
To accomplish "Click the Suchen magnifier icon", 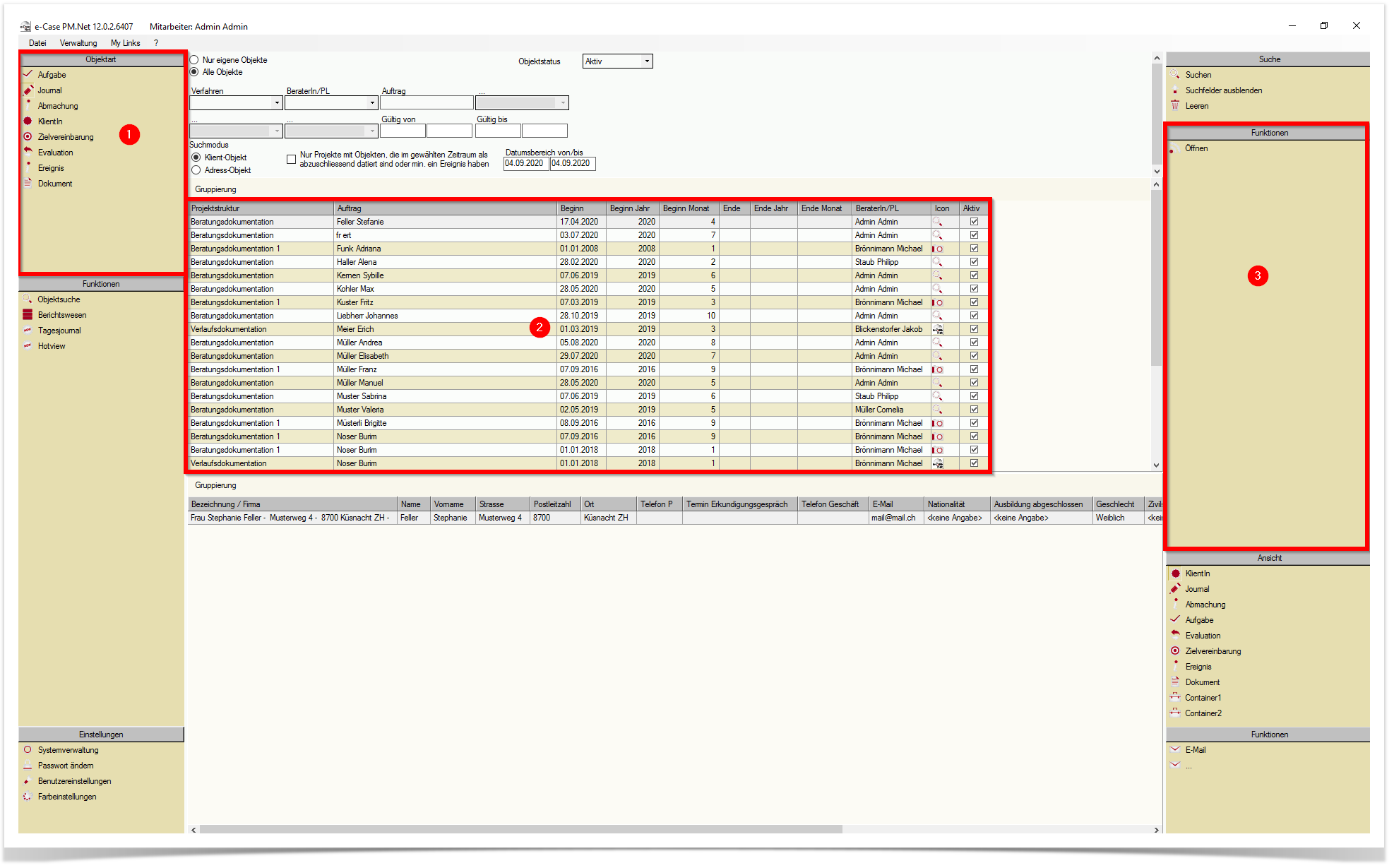I will tap(1175, 74).
